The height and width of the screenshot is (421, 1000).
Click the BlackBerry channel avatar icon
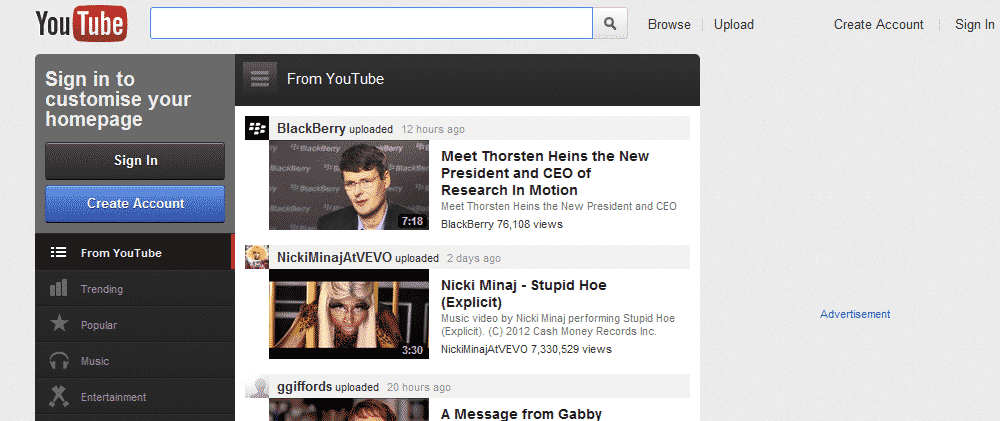pos(257,128)
